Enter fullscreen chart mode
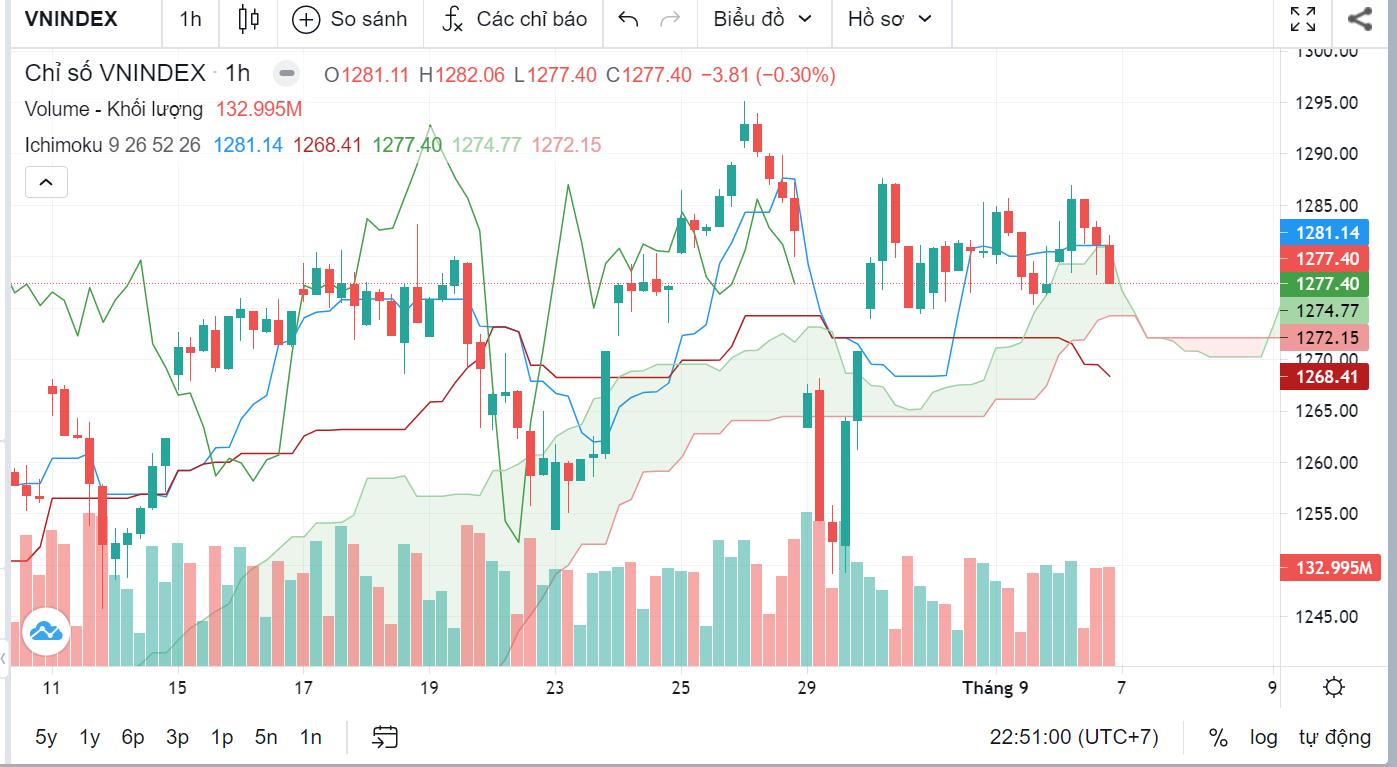The image size is (1397, 767). (1302, 19)
